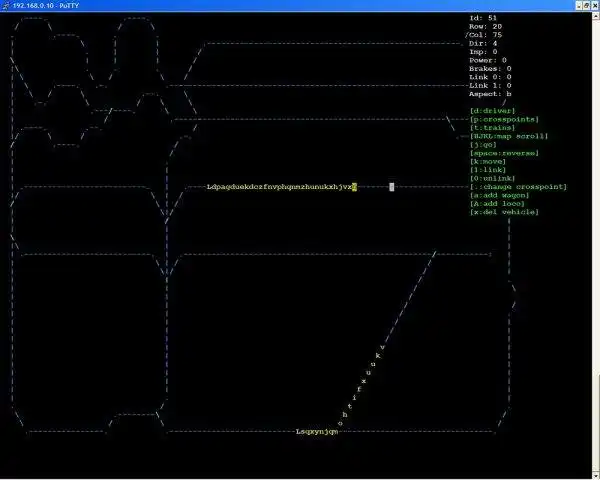The height and width of the screenshot is (480, 600).
Task: Click the yellow highlighted end of the train
Action: click(354, 187)
